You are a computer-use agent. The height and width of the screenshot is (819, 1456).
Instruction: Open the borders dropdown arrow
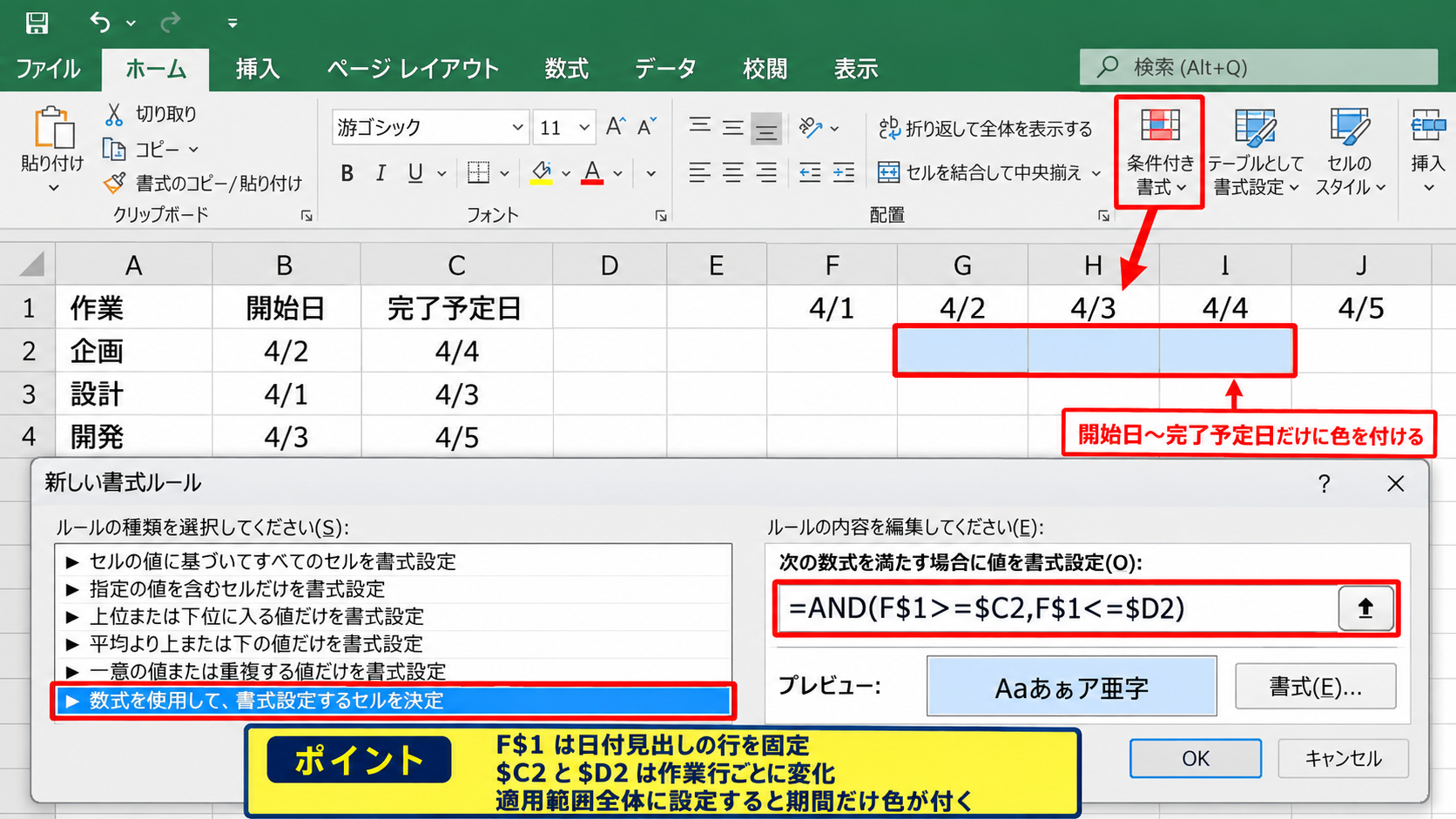pyautogui.click(x=504, y=173)
